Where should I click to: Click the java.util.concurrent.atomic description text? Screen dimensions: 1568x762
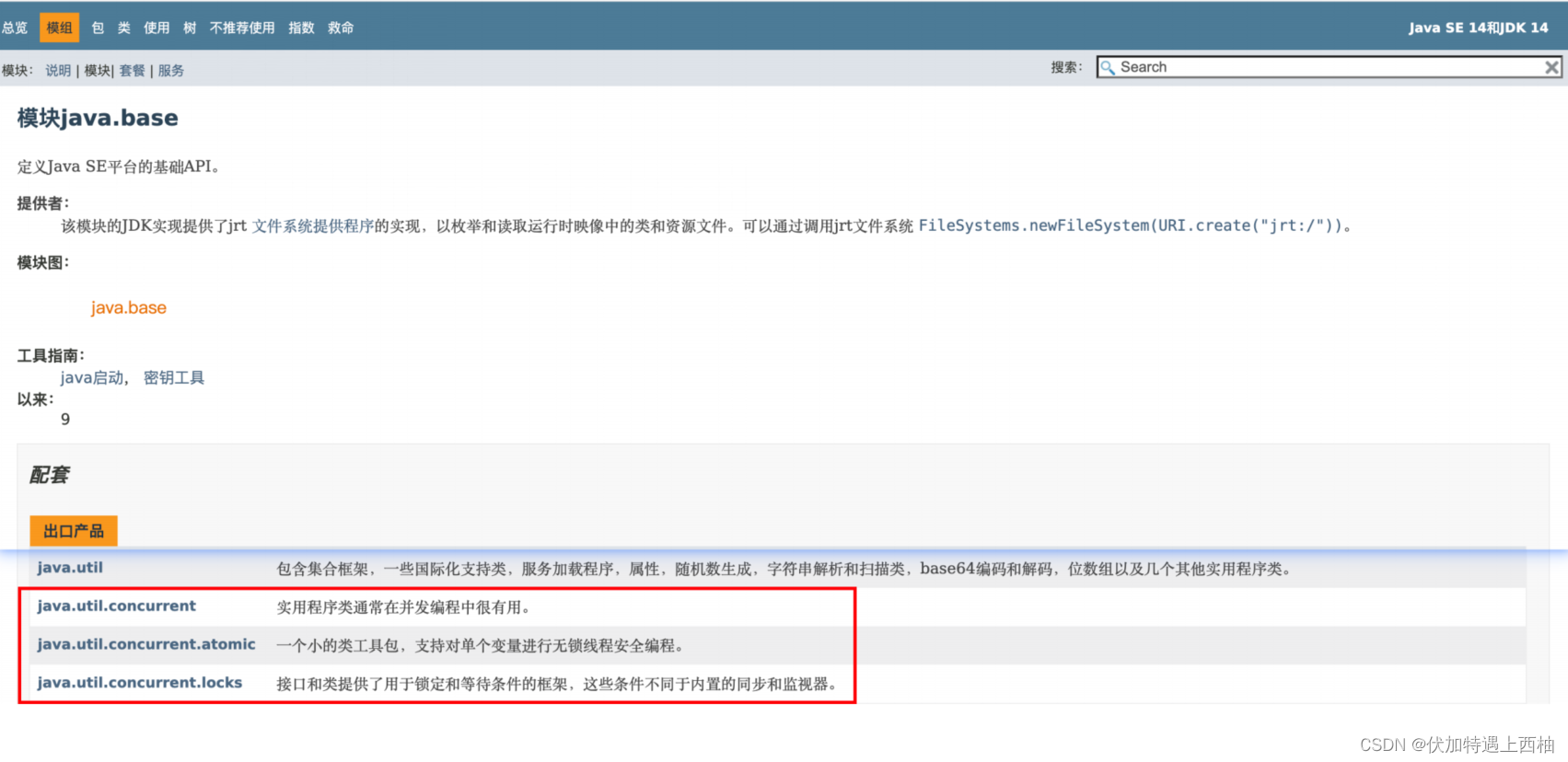(x=483, y=646)
